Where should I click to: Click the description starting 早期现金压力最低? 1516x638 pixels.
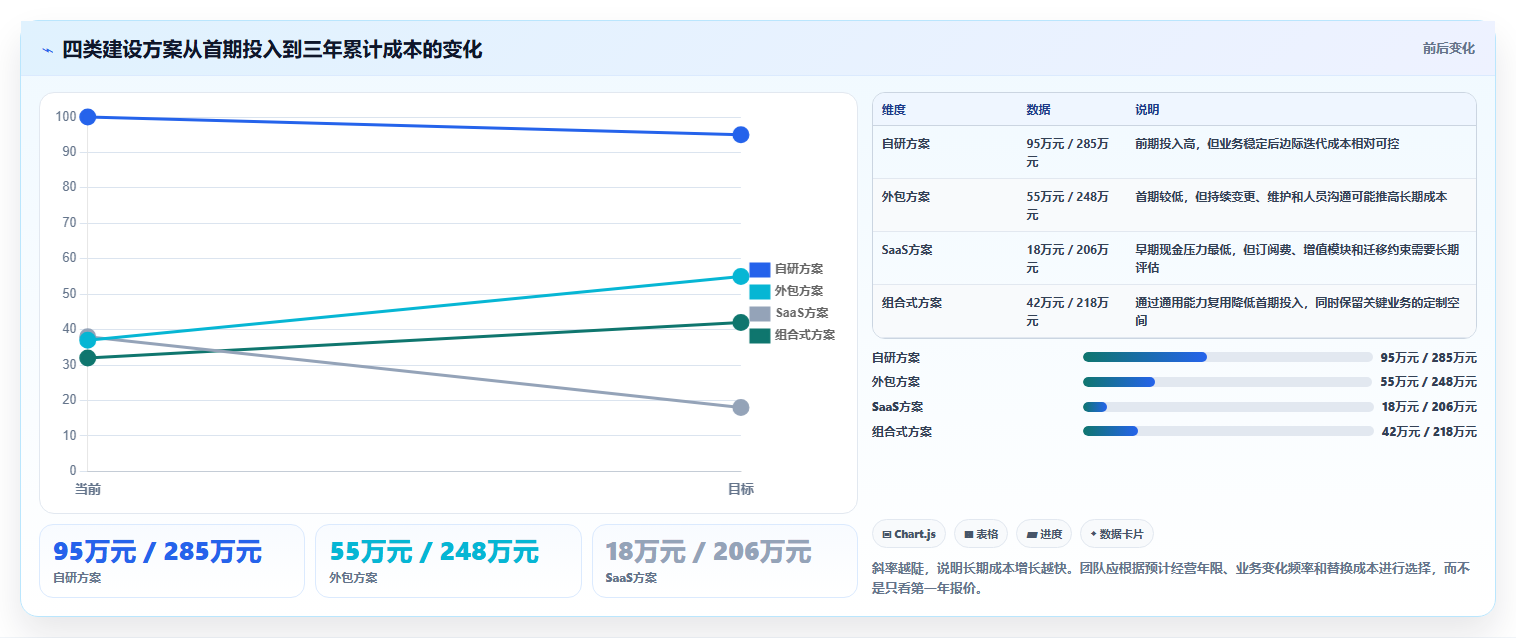[x=1297, y=258]
